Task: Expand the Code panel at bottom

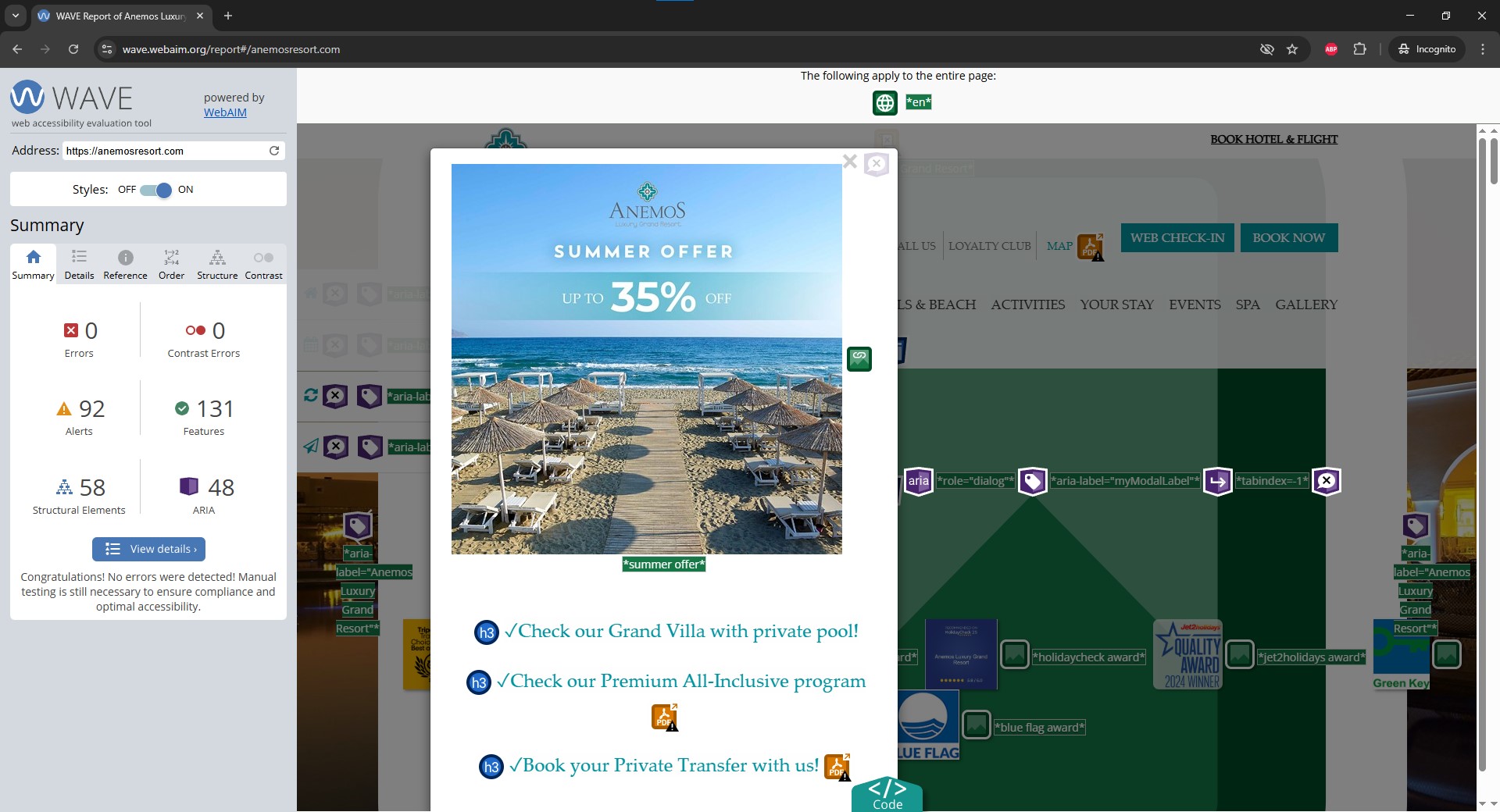Action: [x=887, y=795]
